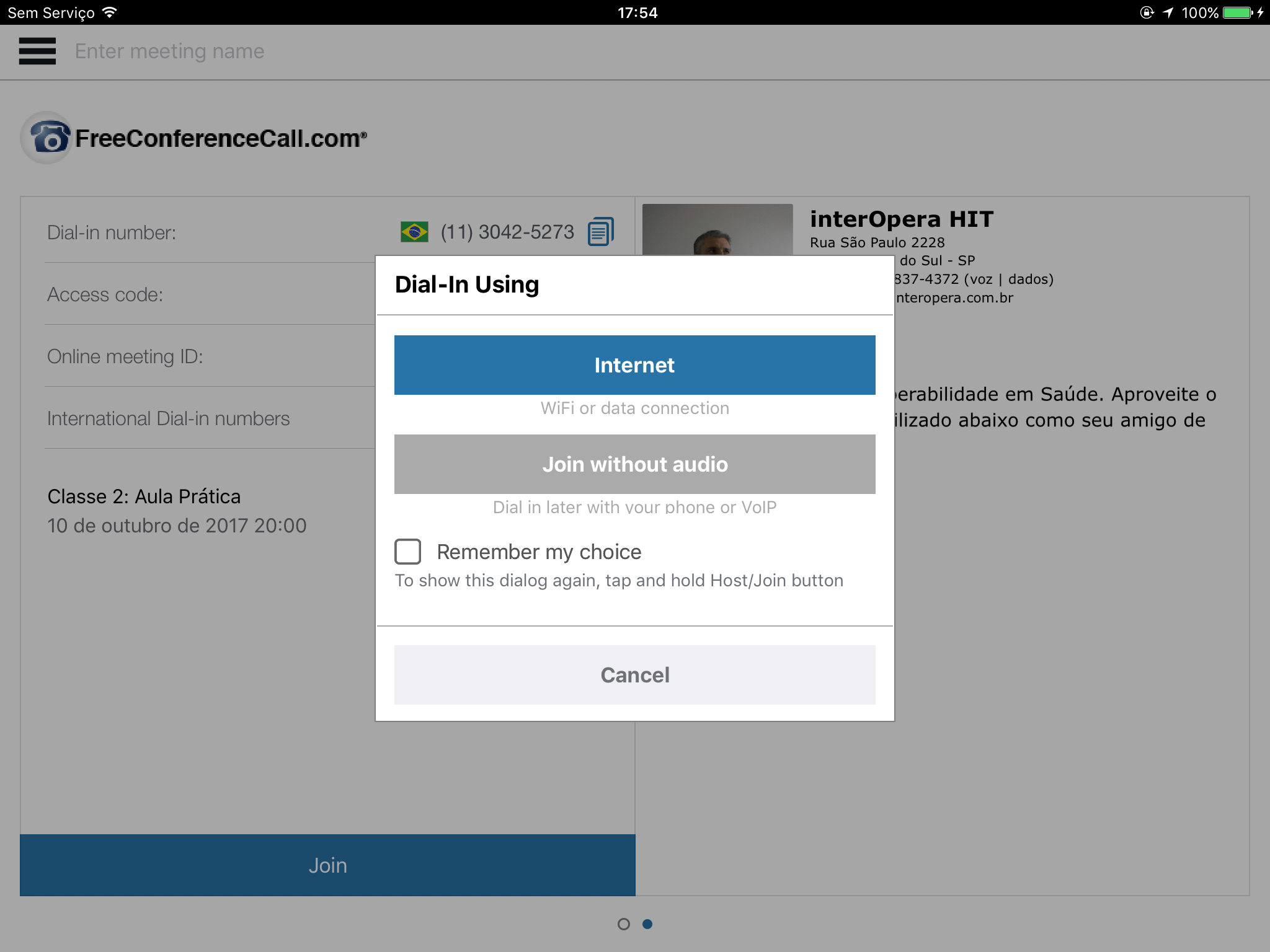Tap the interOpera HIT profile photo
This screenshot has height=952, width=1270.
[717, 230]
